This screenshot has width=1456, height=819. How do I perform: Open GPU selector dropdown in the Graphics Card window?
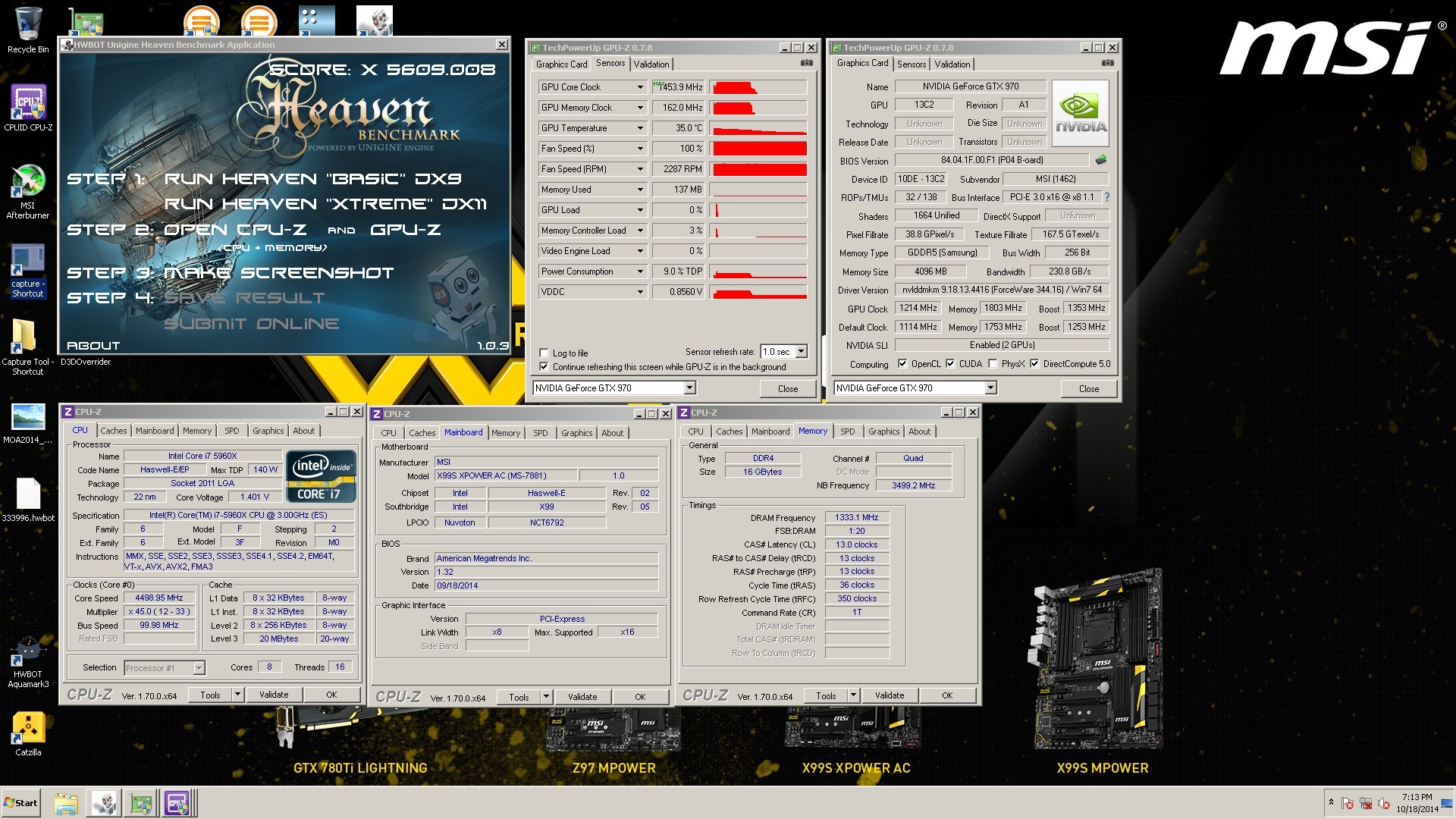990,388
